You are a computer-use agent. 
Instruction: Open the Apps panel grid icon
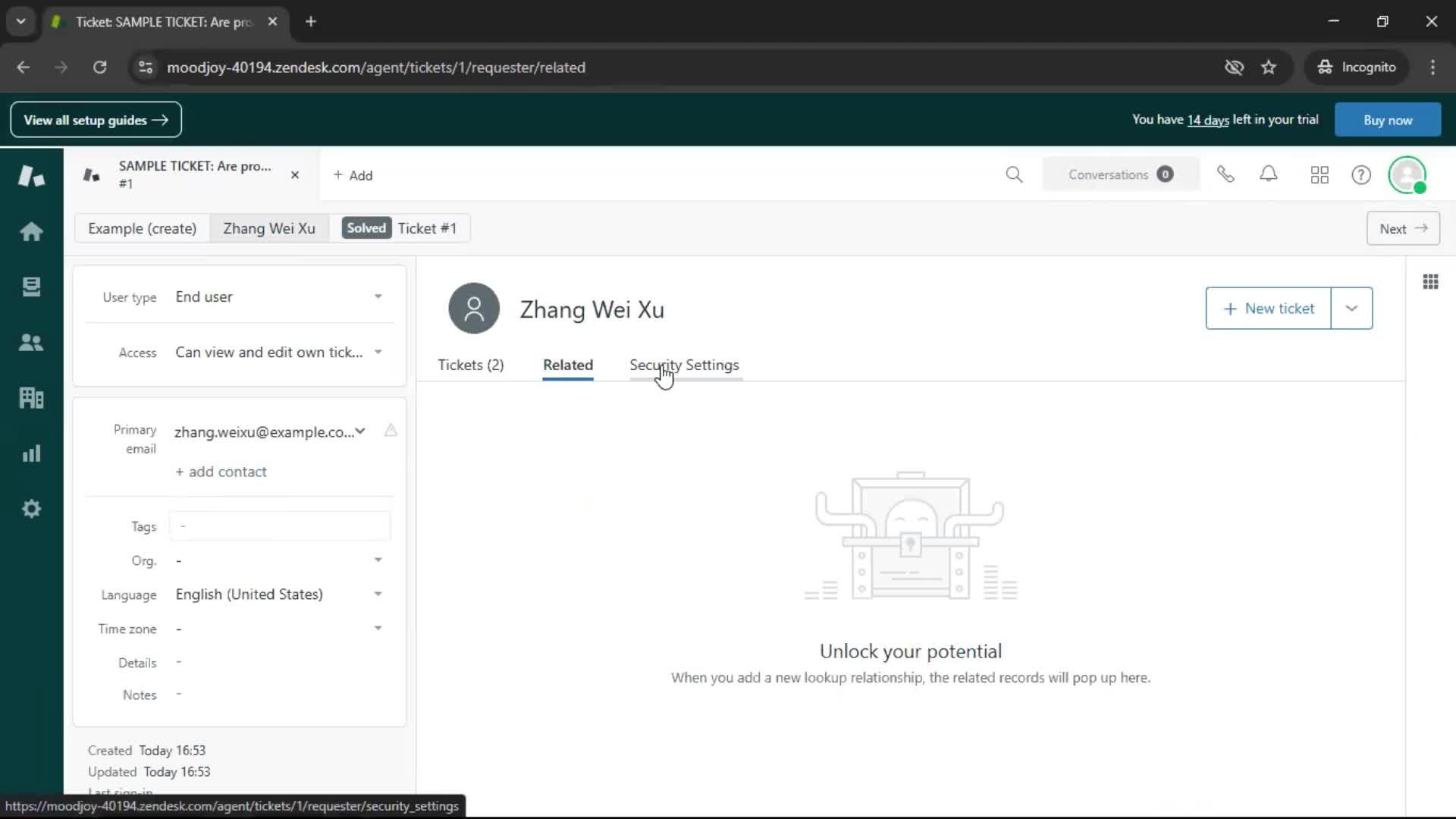pos(1430,282)
